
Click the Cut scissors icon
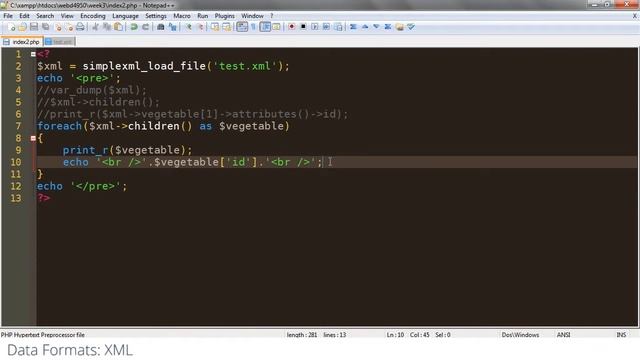[x=95, y=27]
